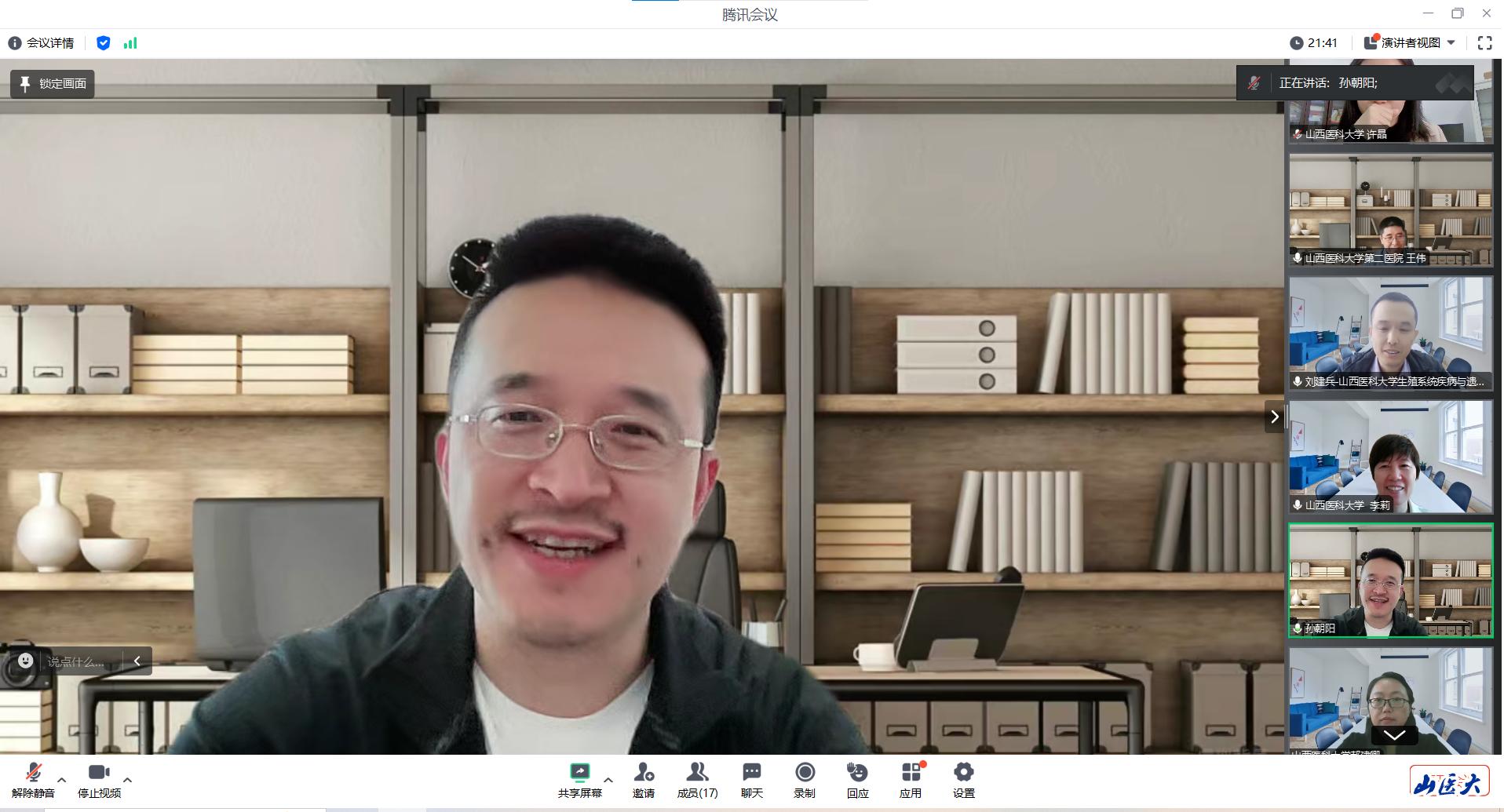Expand video options arrow beside 停止视频
Screen dimensions: 1504x812
(127, 780)
